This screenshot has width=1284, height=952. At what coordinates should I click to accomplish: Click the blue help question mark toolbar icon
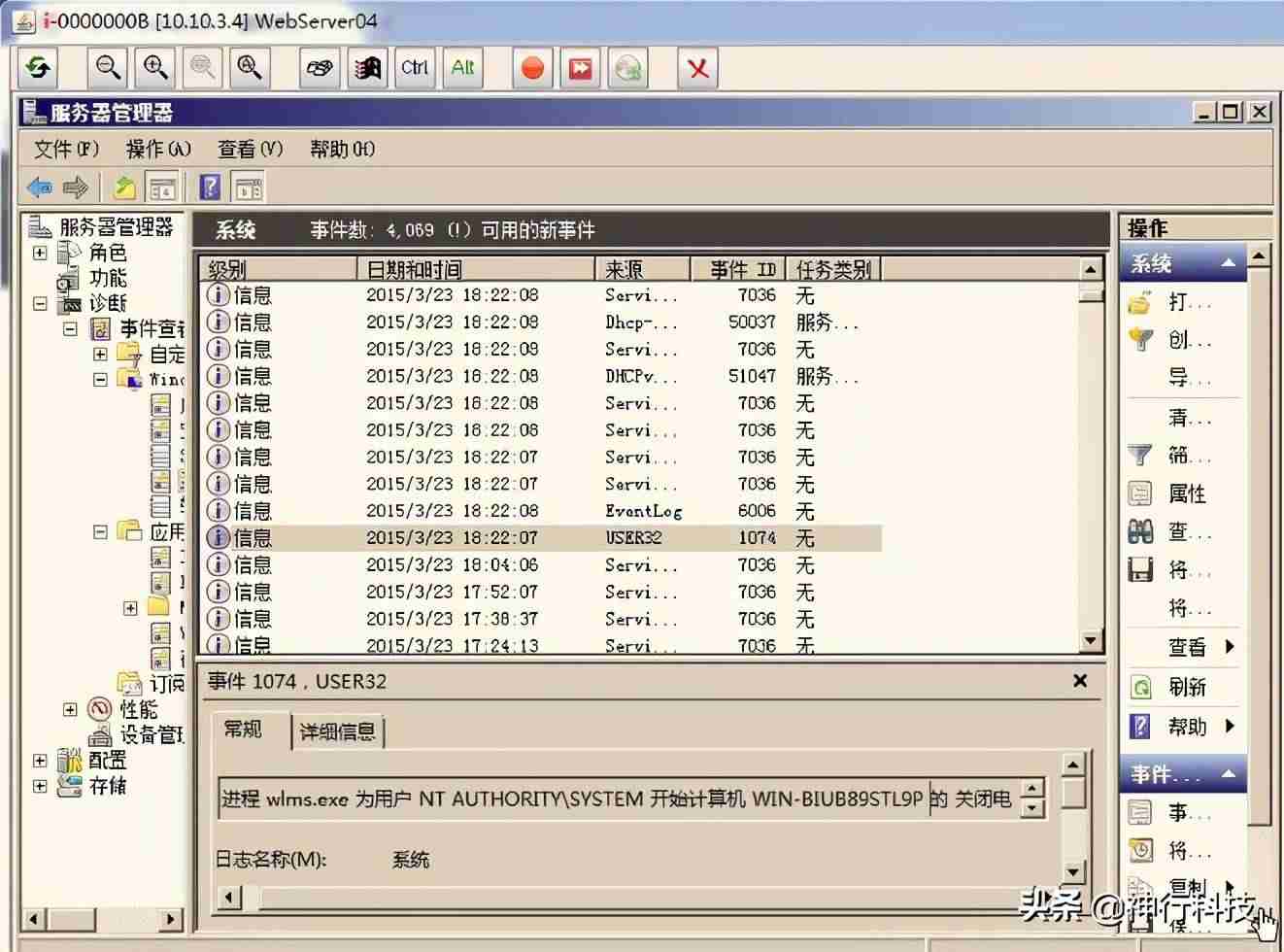pyautogui.click(x=210, y=187)
